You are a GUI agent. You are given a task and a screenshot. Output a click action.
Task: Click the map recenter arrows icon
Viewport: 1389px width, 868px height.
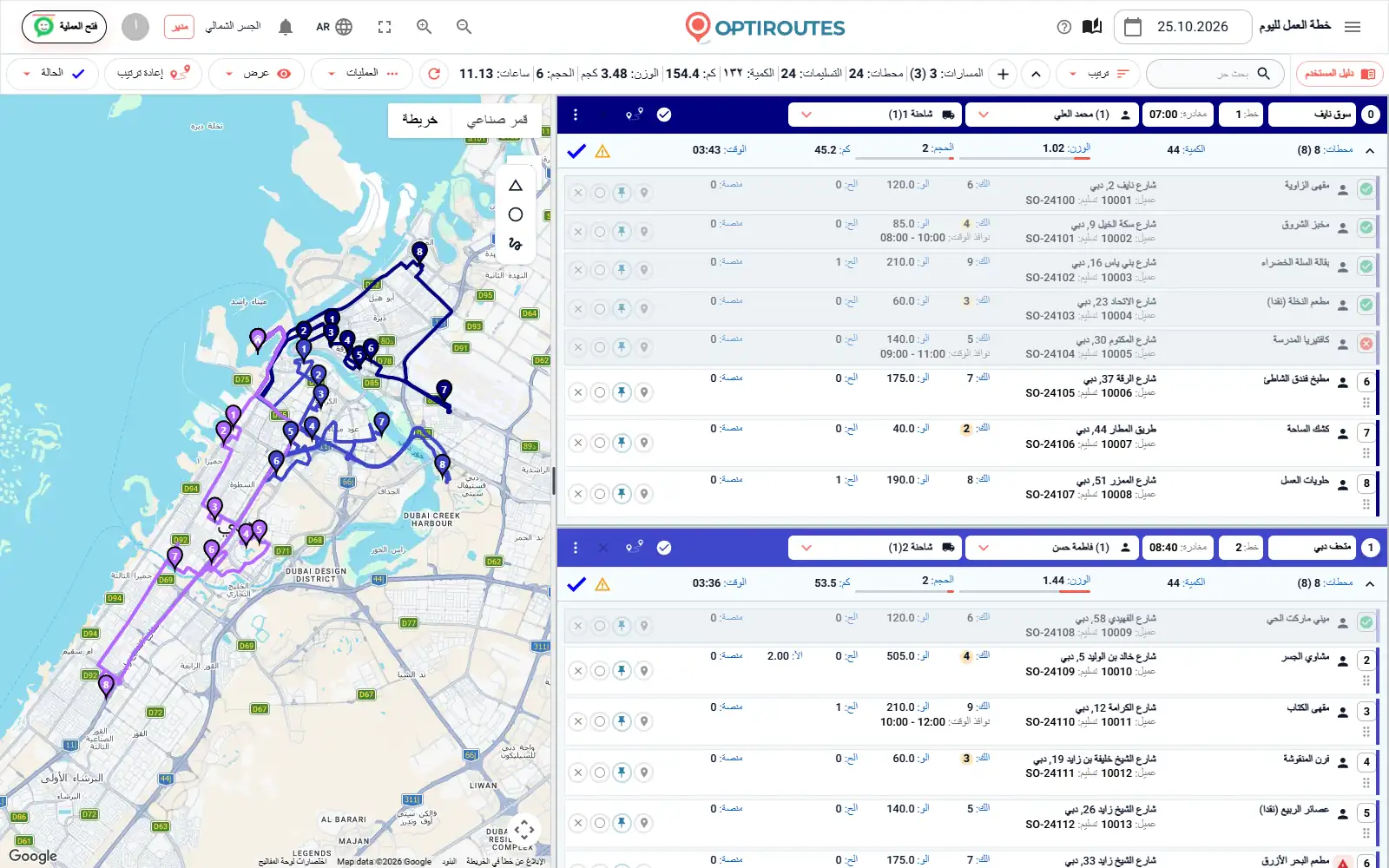(x=524, y=830)
